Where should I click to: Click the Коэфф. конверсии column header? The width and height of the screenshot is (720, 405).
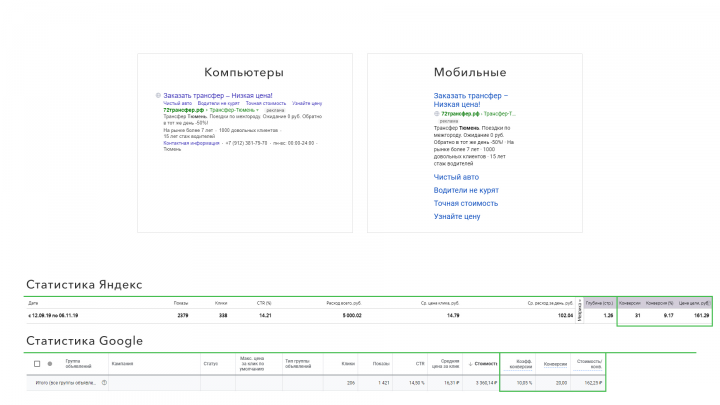(521, 364)
